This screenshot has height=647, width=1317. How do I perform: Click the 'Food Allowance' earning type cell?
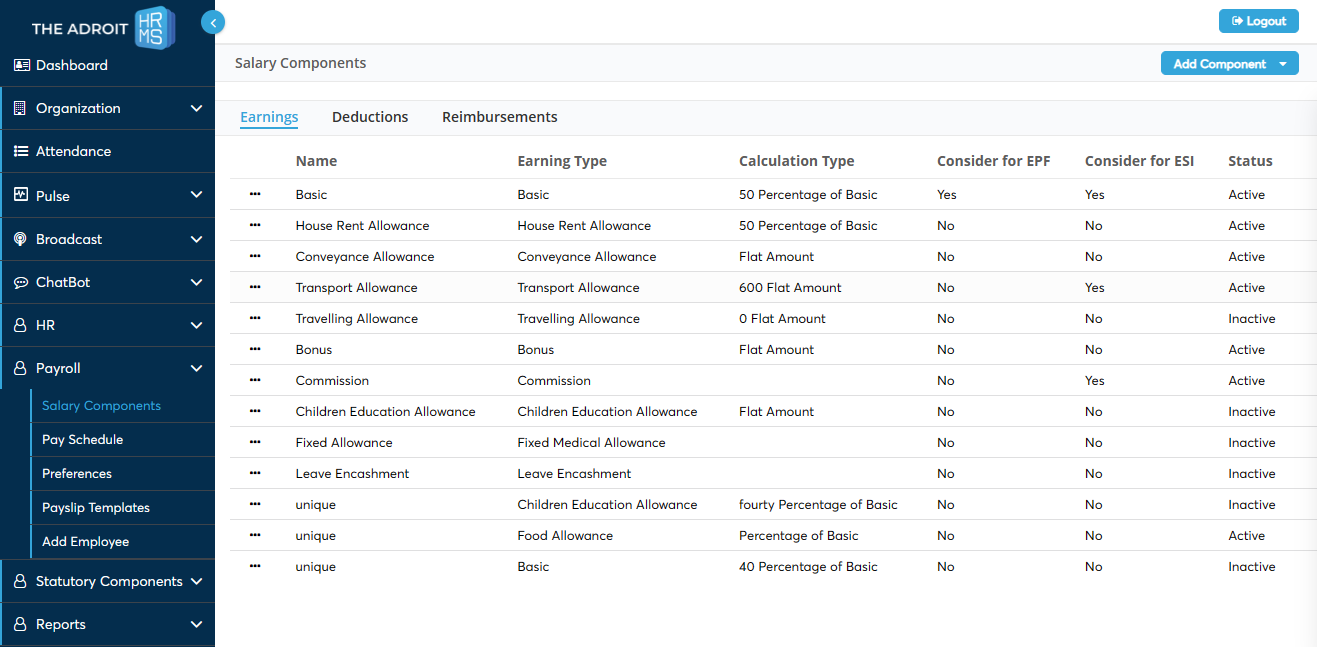(x=565, y=535)
